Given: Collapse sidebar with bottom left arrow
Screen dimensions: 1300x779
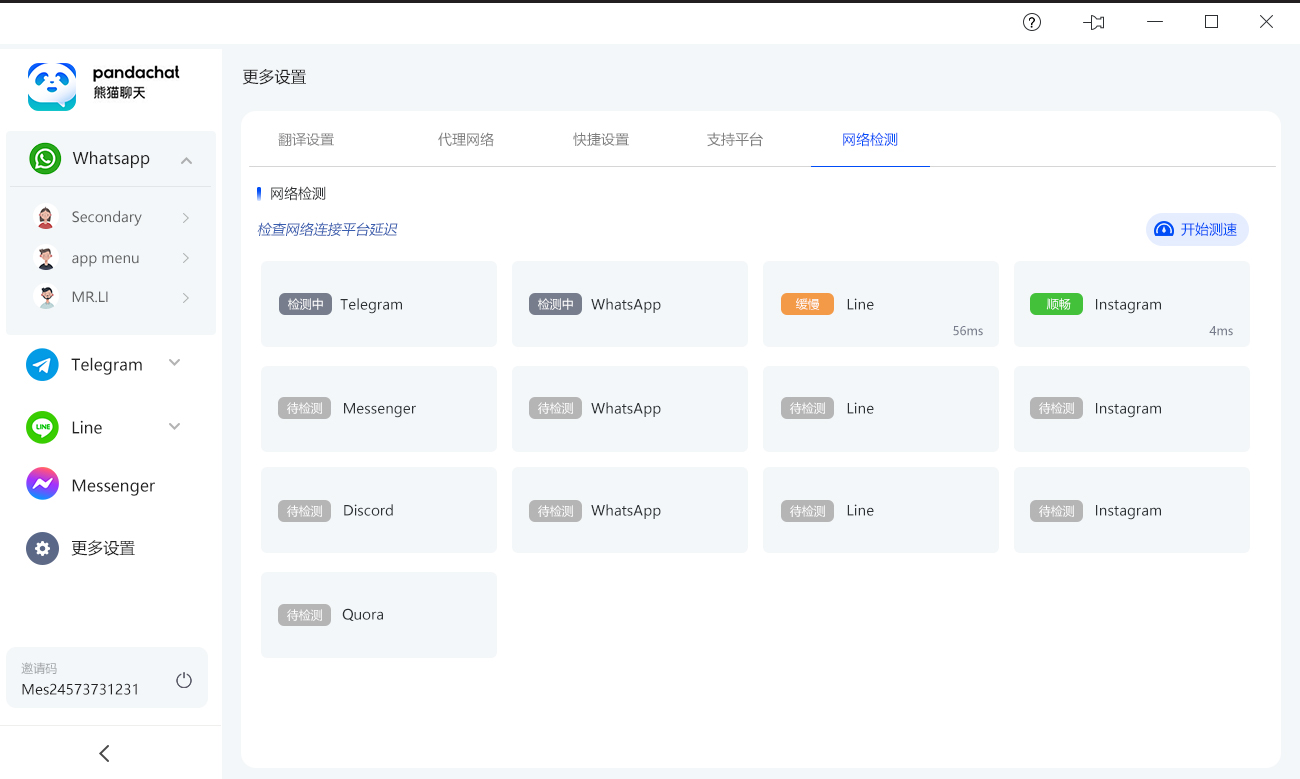Looking at the screenshot, I should pyautogui.click(x=104, y=753).
